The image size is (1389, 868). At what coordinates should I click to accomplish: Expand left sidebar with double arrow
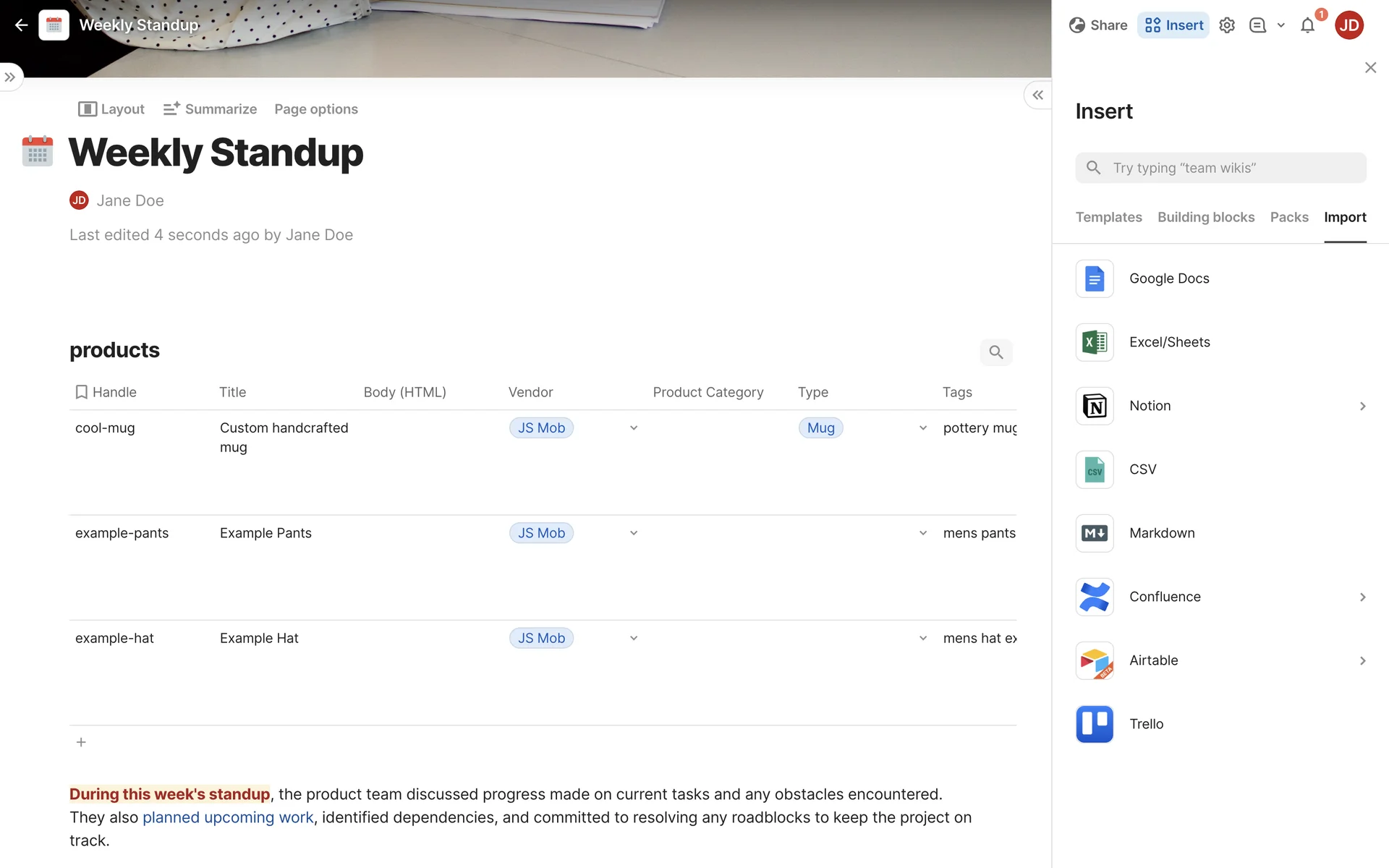click(x=10, y=77)
